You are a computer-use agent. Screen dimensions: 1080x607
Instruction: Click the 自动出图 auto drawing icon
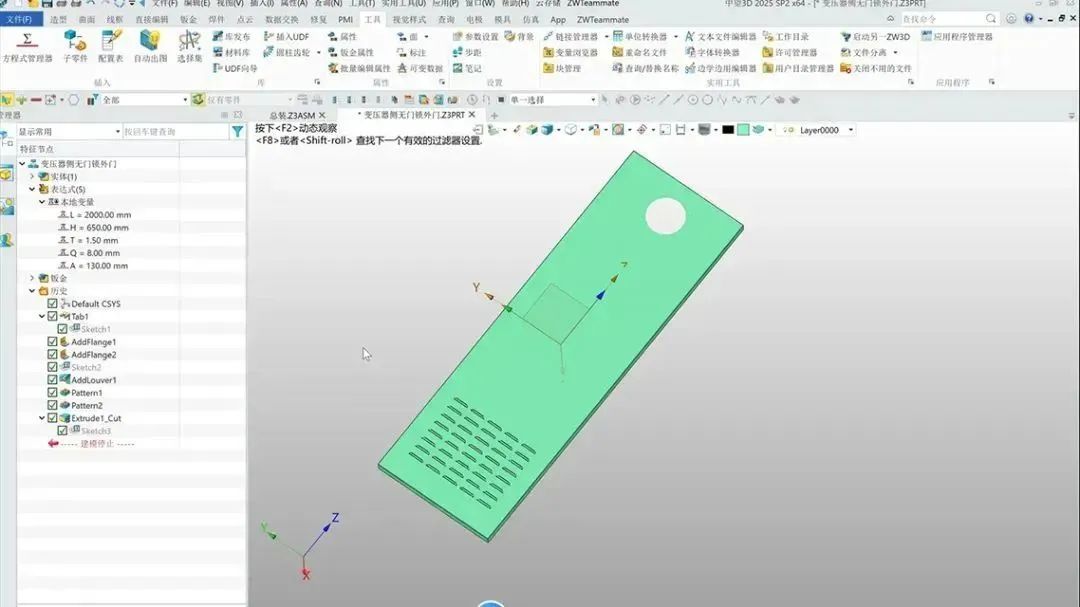150,45
